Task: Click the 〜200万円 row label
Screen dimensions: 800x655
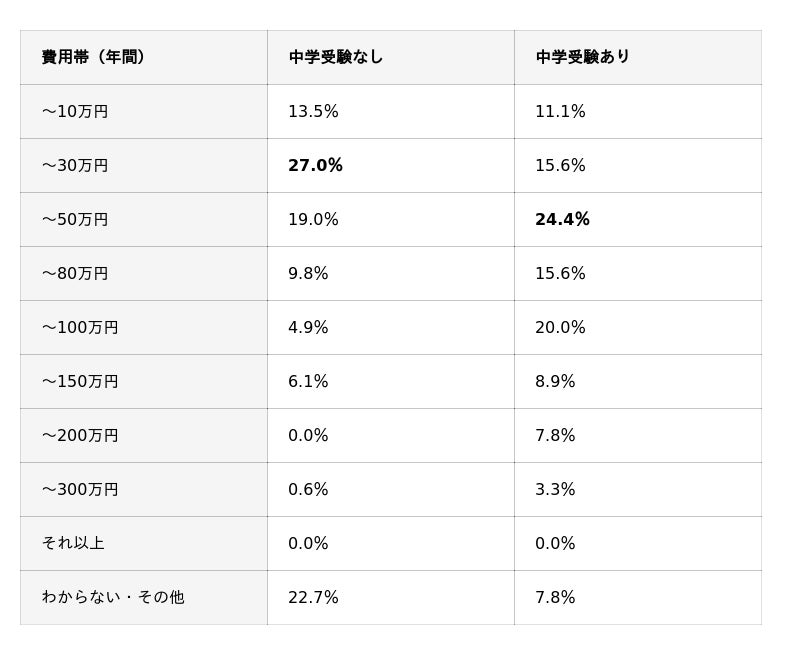Action: pos(80,436)
